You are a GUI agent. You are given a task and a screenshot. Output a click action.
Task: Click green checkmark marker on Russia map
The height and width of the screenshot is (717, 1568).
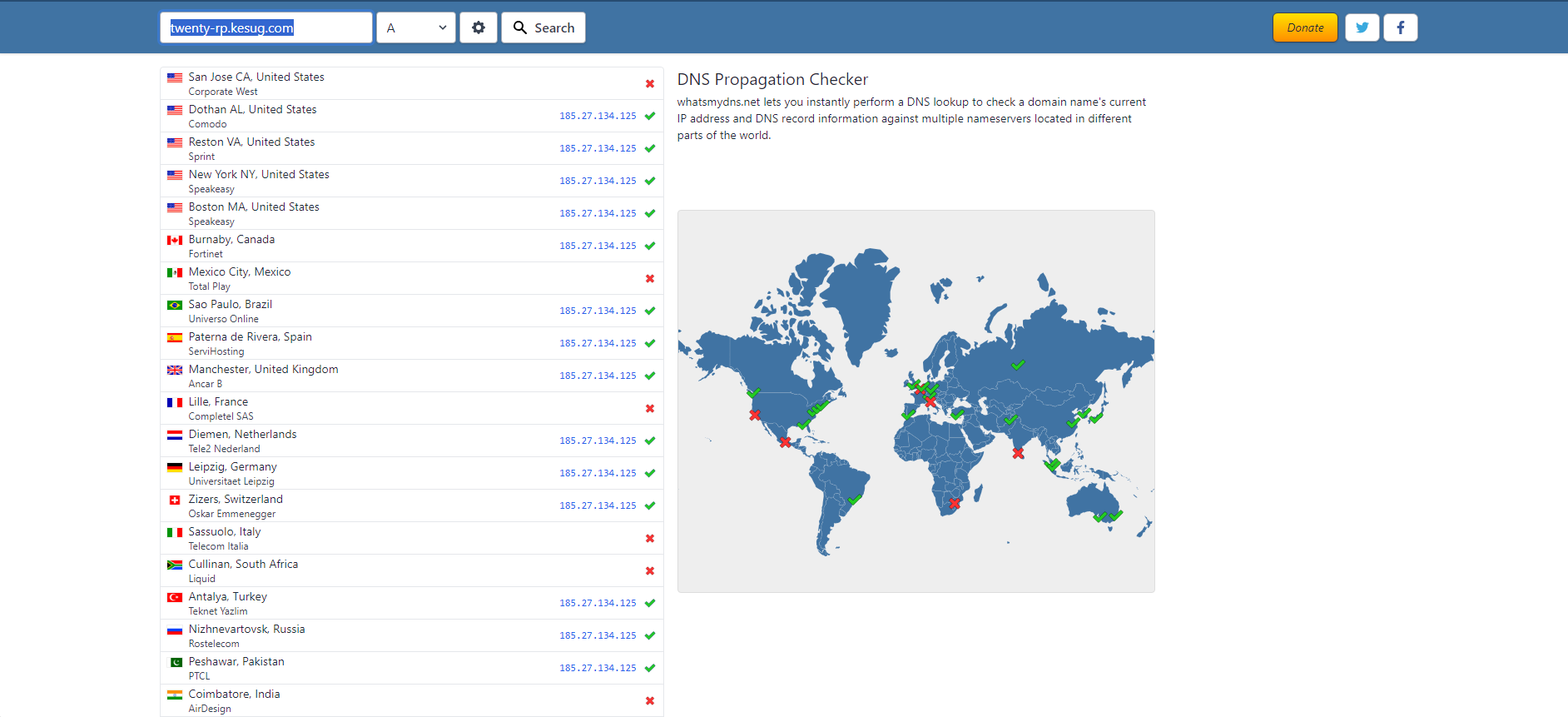(x=1018, y=365)
